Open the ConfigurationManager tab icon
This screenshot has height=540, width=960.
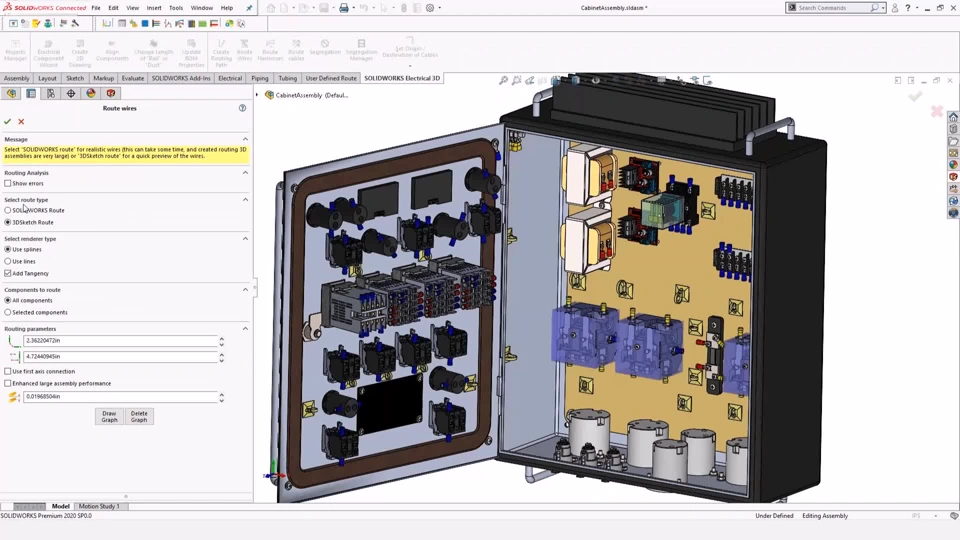pyautogui.click(x=51, y=93)
